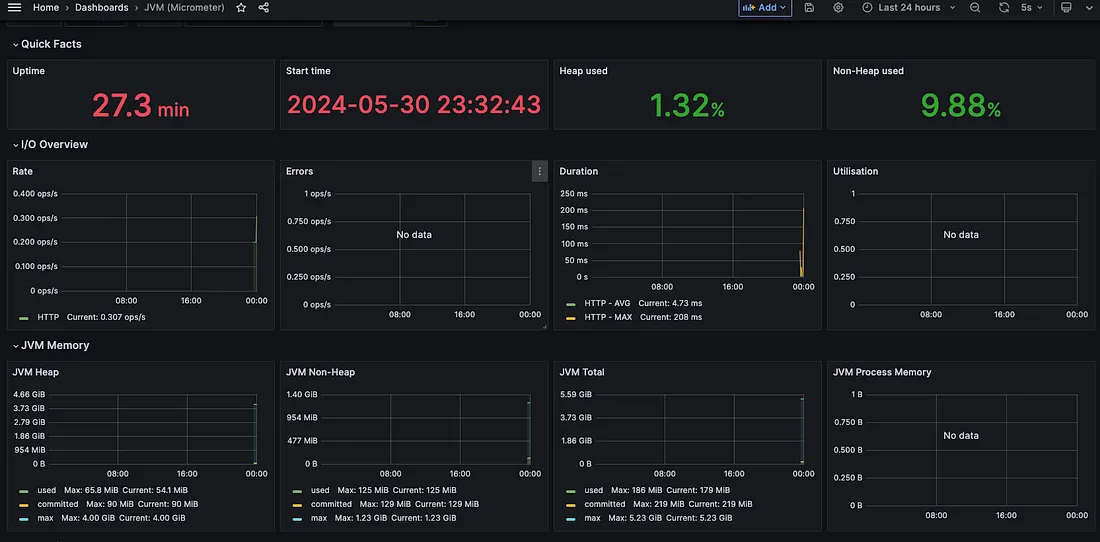This screenshot has height=542, width=1100.
Task: Click the share dashboard icon
Action: (x=264, y=8)
